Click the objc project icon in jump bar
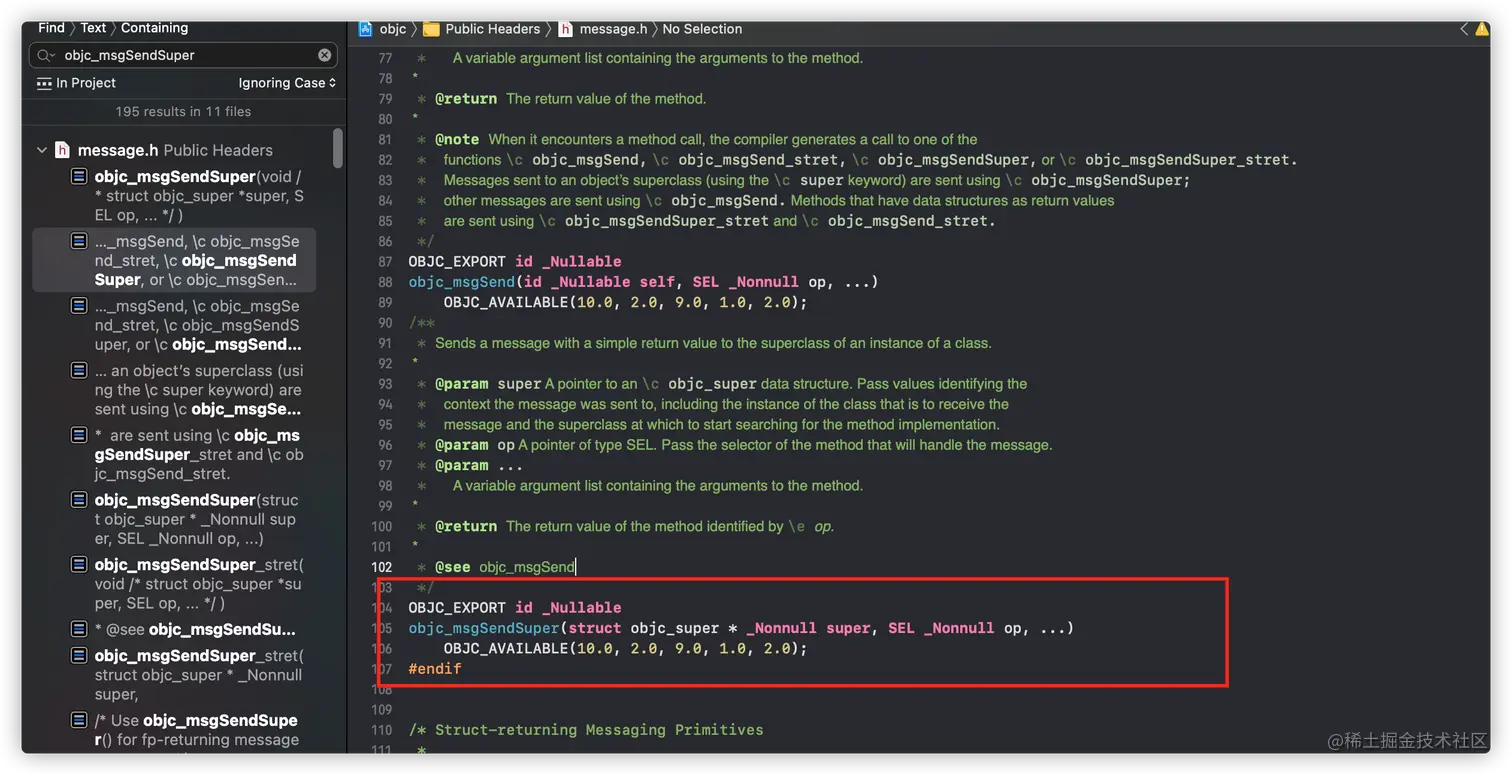The height and width of the screenshot is (775, 1512). [366, 29]
